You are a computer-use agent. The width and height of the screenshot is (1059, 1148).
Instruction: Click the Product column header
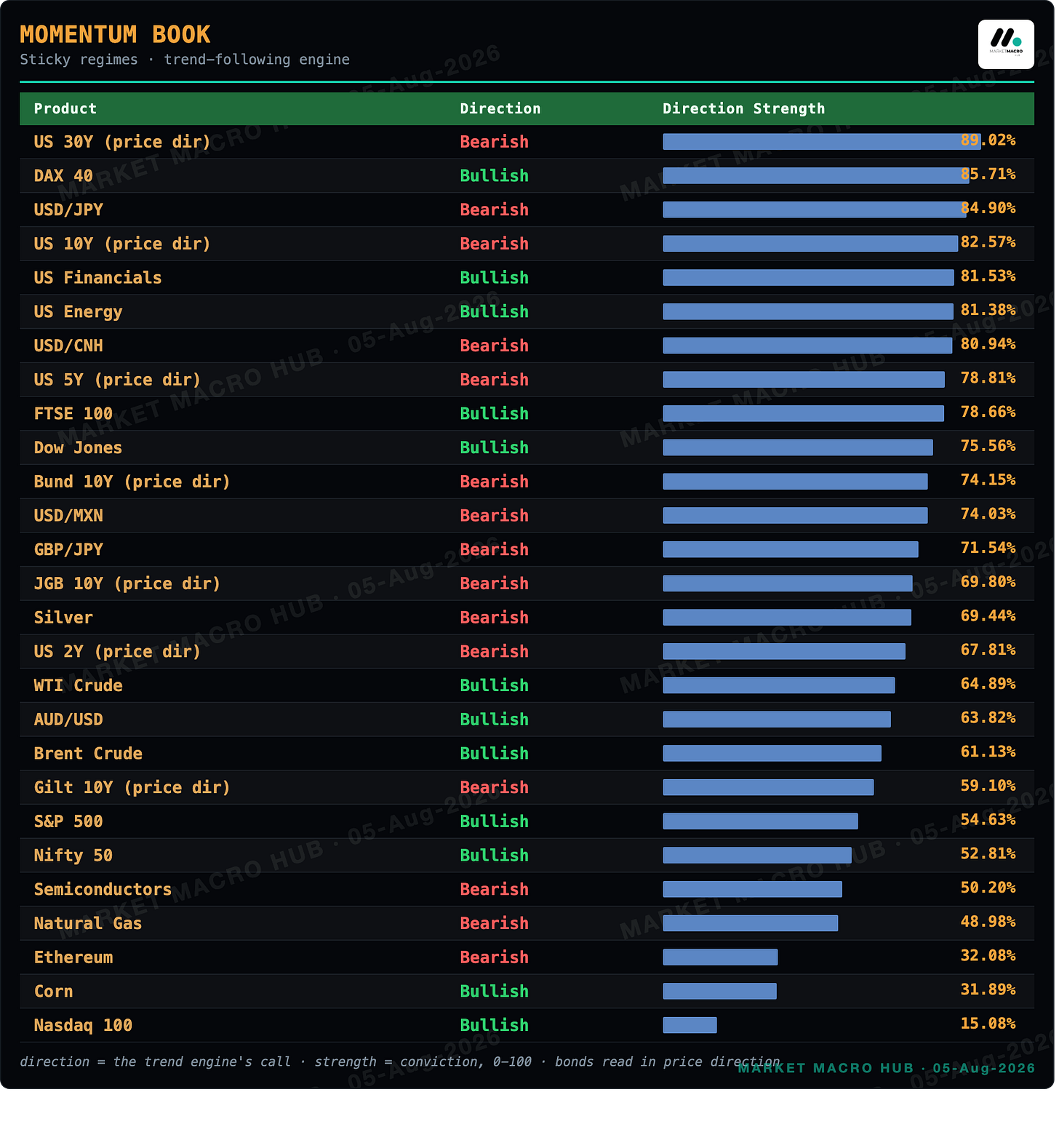(65, 109)
